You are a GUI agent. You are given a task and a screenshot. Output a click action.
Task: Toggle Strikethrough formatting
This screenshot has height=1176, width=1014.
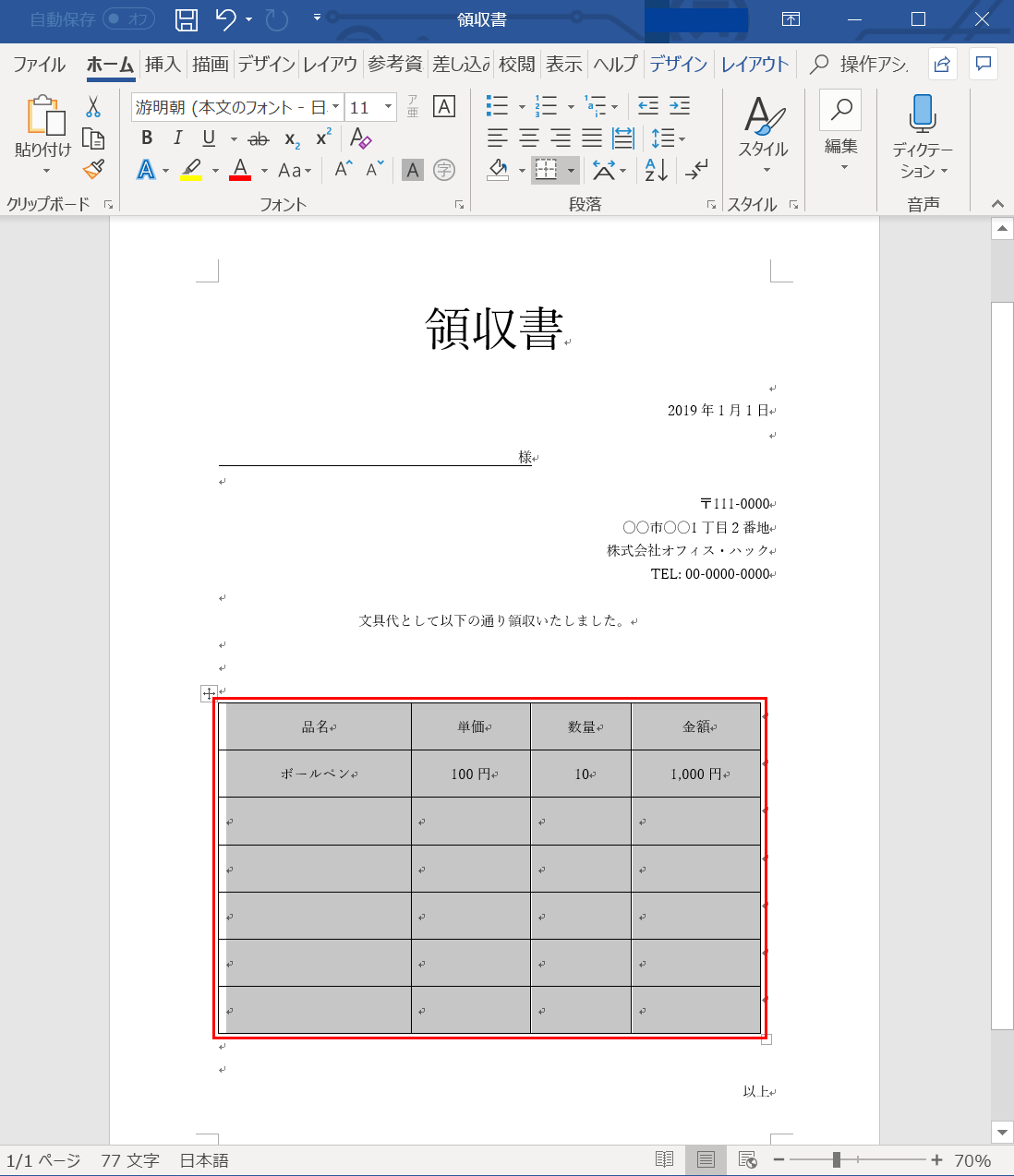(260, 139)
